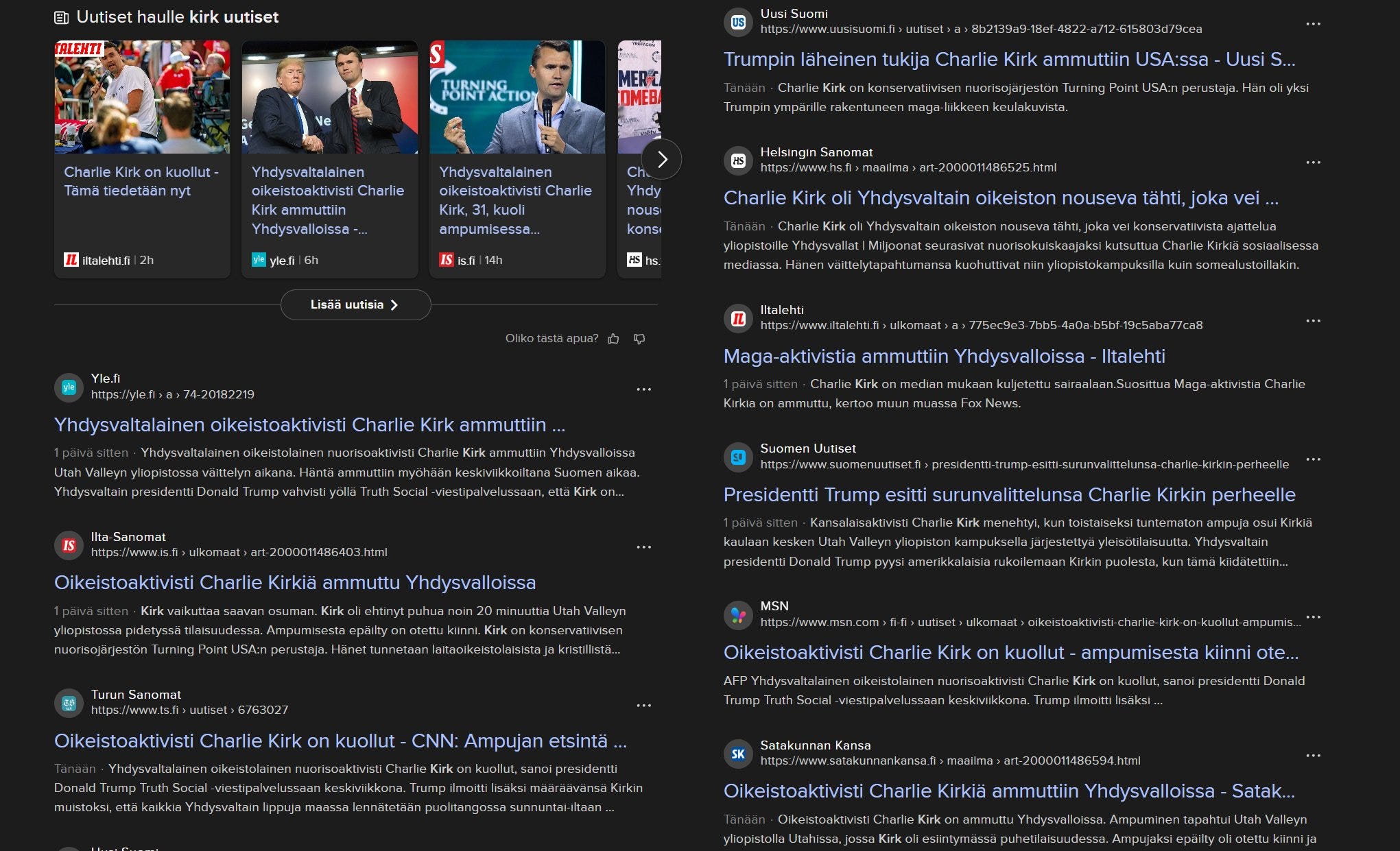Open the Uutiset haulle kirk uutiset heading

177,17
